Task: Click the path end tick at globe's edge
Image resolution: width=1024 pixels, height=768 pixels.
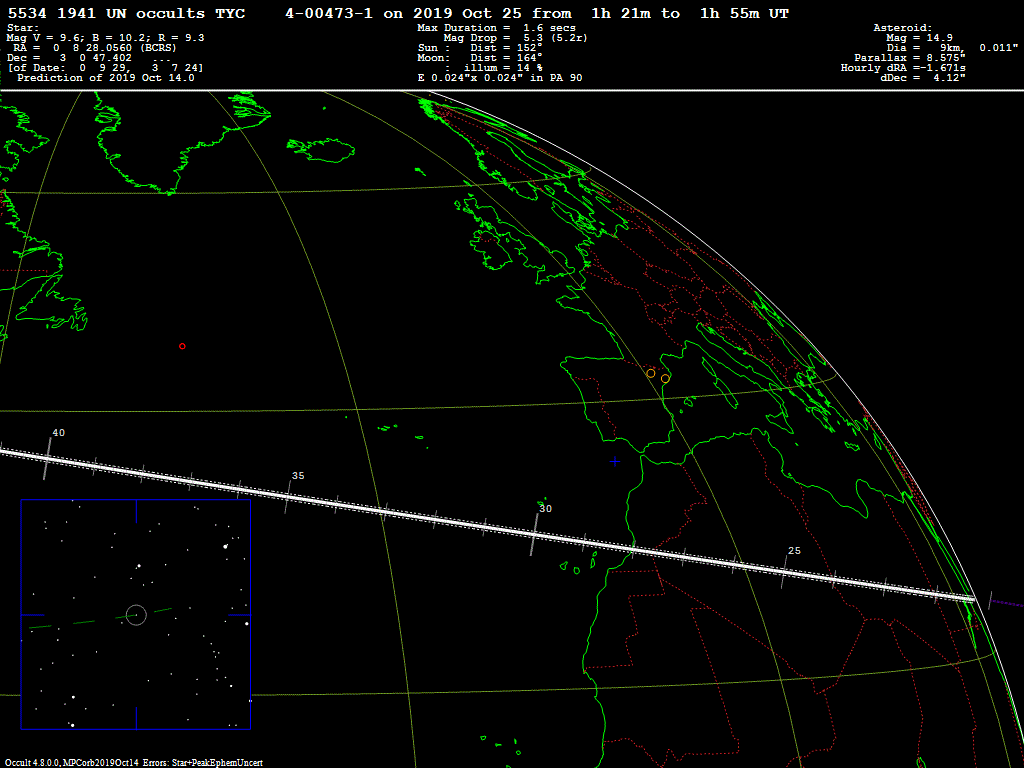Action: (x=989, y=600)
